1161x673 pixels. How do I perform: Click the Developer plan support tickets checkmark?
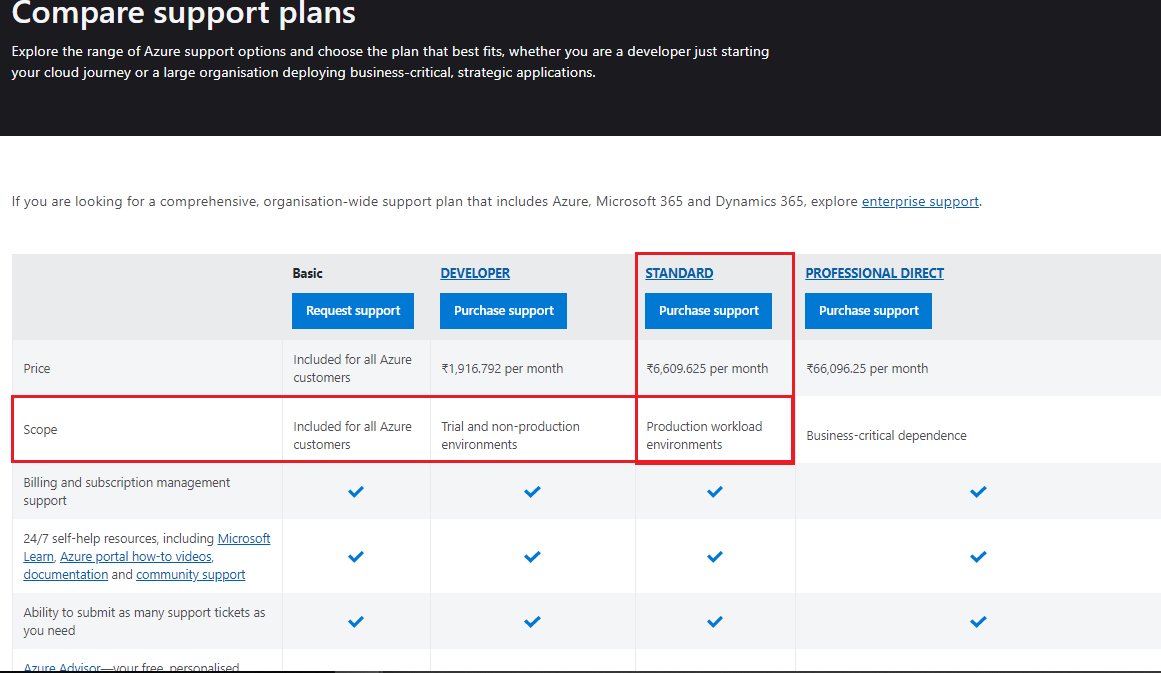pos(532,622)
